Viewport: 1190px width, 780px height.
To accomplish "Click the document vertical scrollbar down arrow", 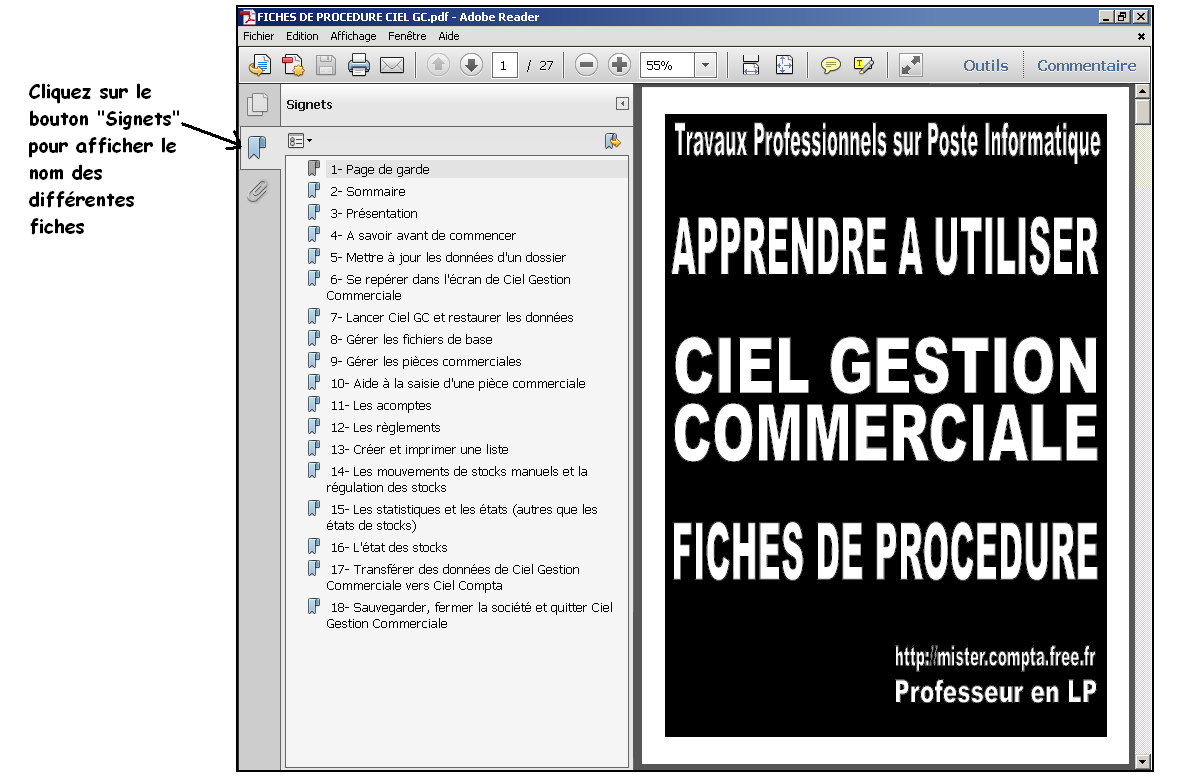I will [1142, 761].
